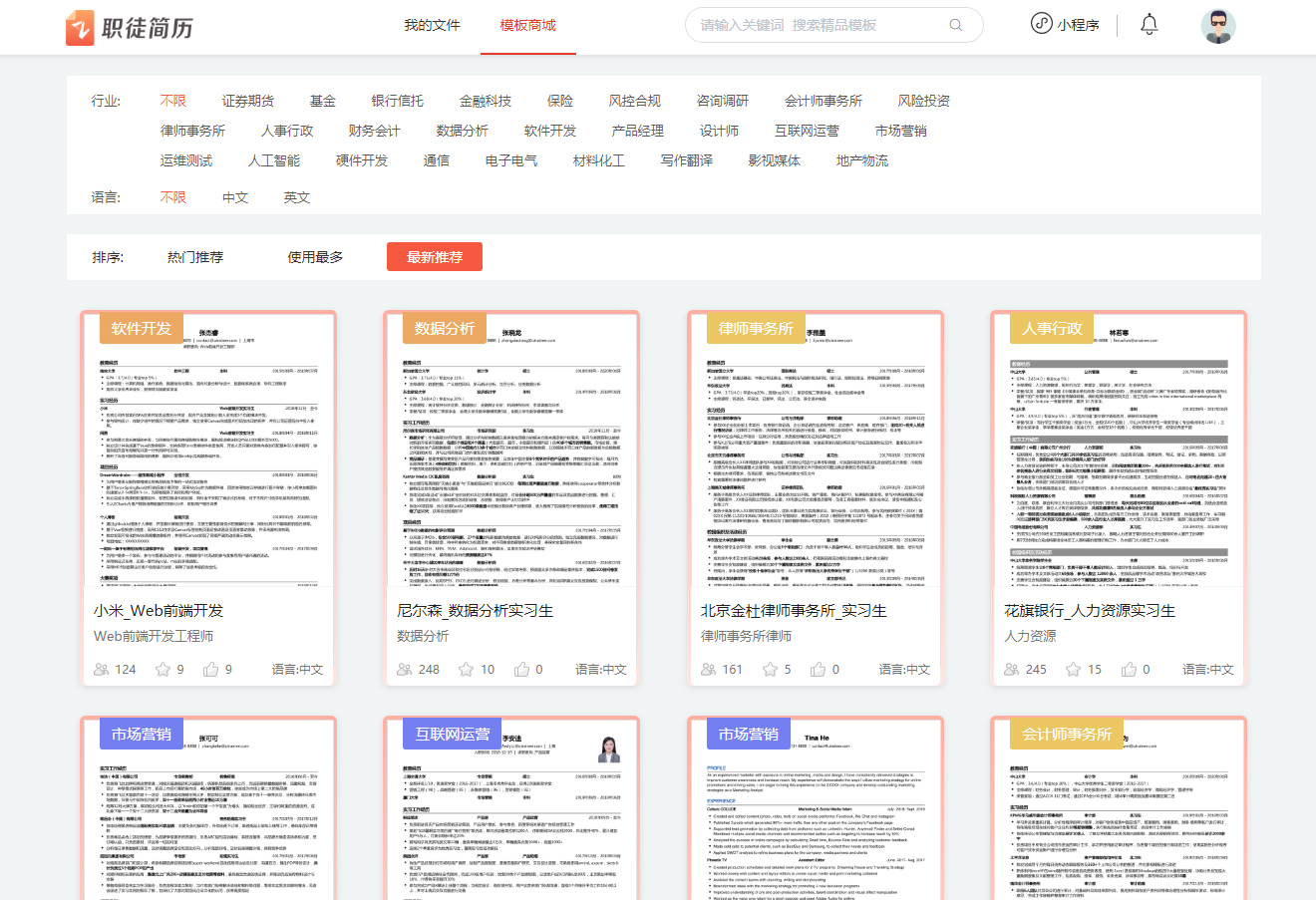
Task: Like the 花旗银行_人力资源实习生 template
Action: point(1129,669)
